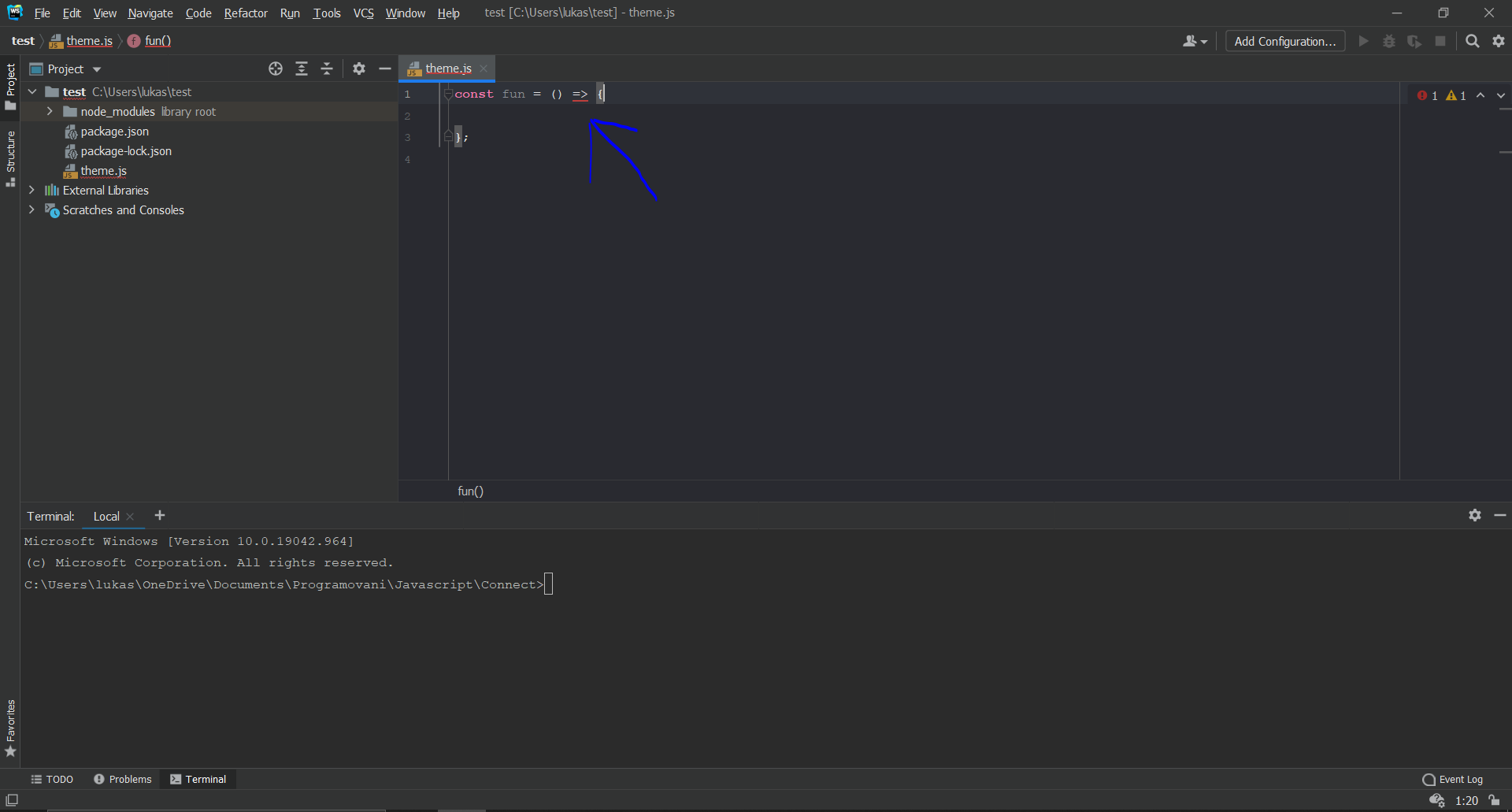Open IDE Settings via the gear icon
This screenshot has height=812, width=1512.
[1499, 41]
